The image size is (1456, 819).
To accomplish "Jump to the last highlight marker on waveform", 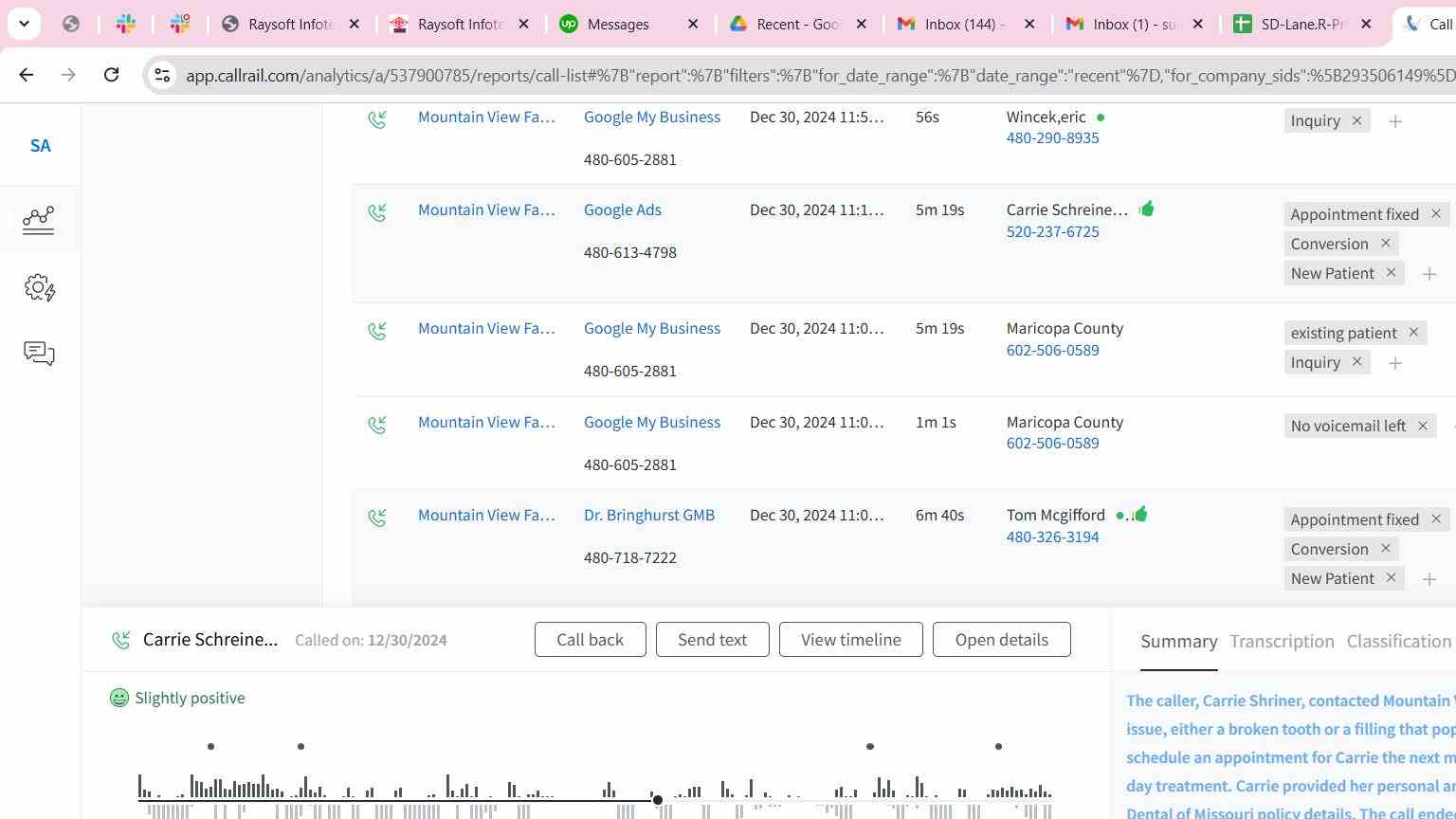I will point(998,747).
